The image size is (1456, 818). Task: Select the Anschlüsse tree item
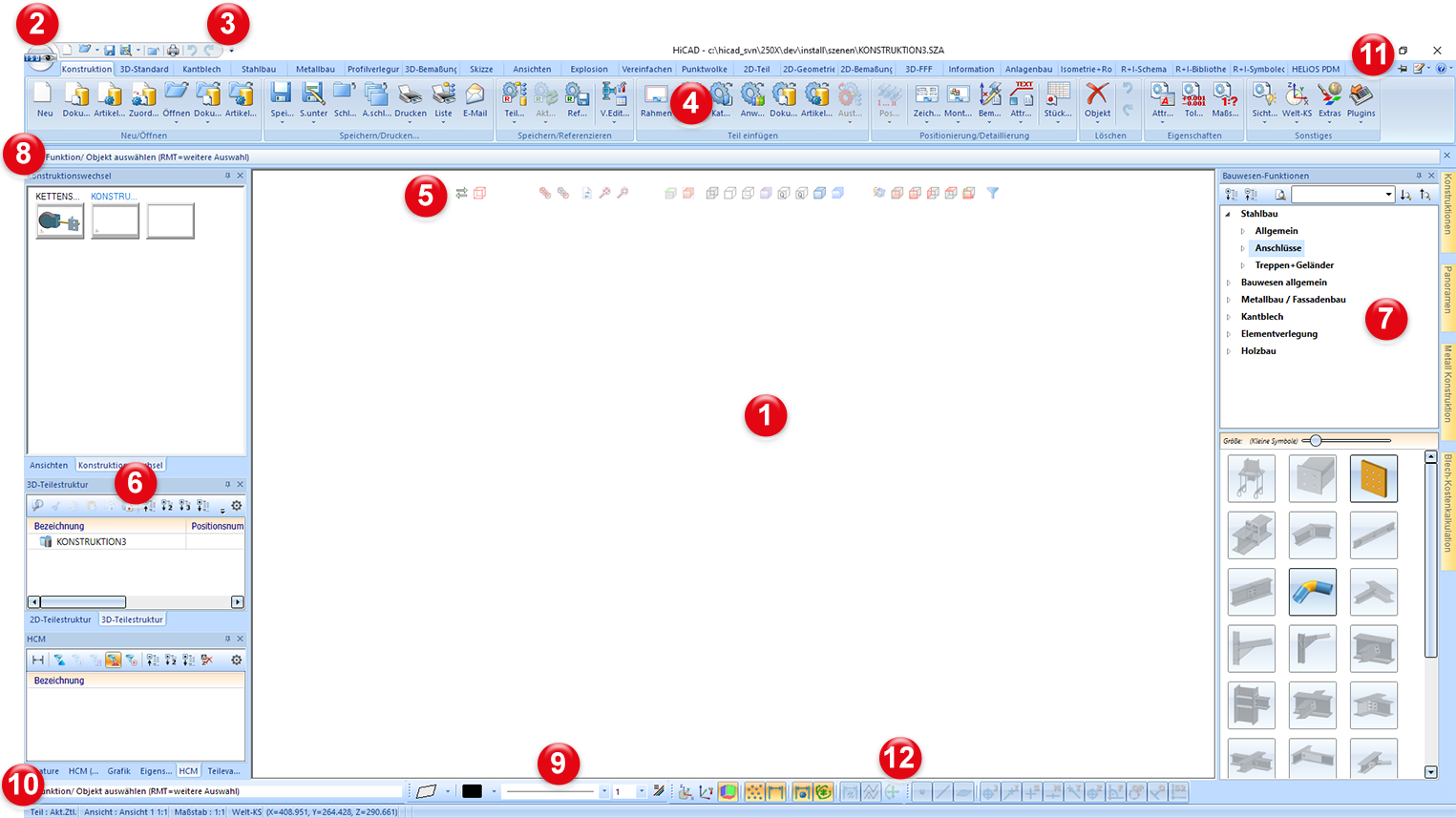pyautogui.click(x=1277, y=248)
